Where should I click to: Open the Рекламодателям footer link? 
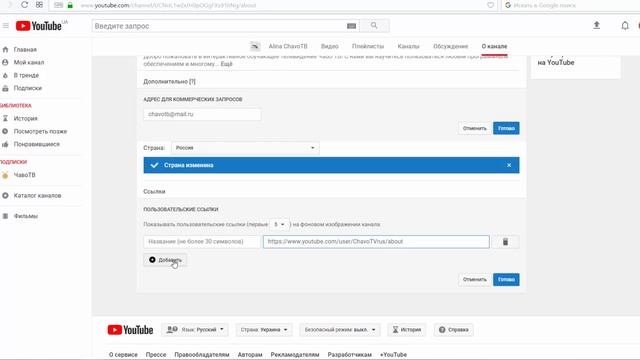tap(295, 355)
